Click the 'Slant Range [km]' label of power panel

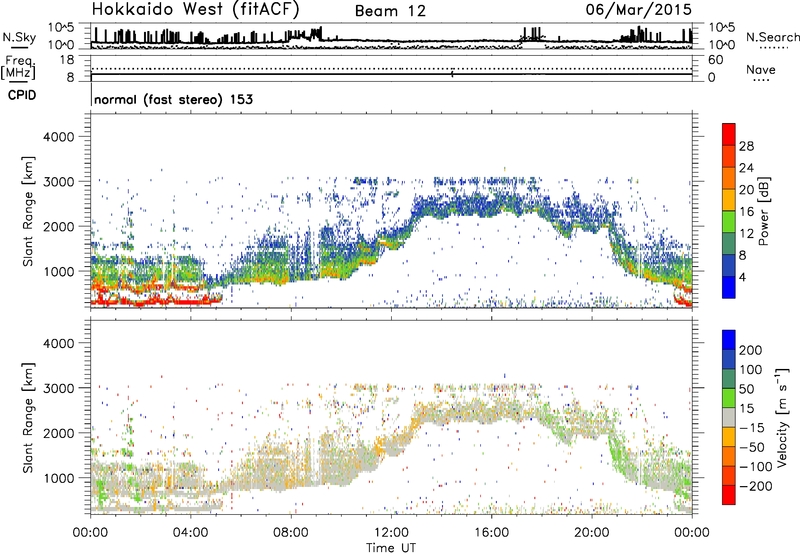[x=28, y=211]
